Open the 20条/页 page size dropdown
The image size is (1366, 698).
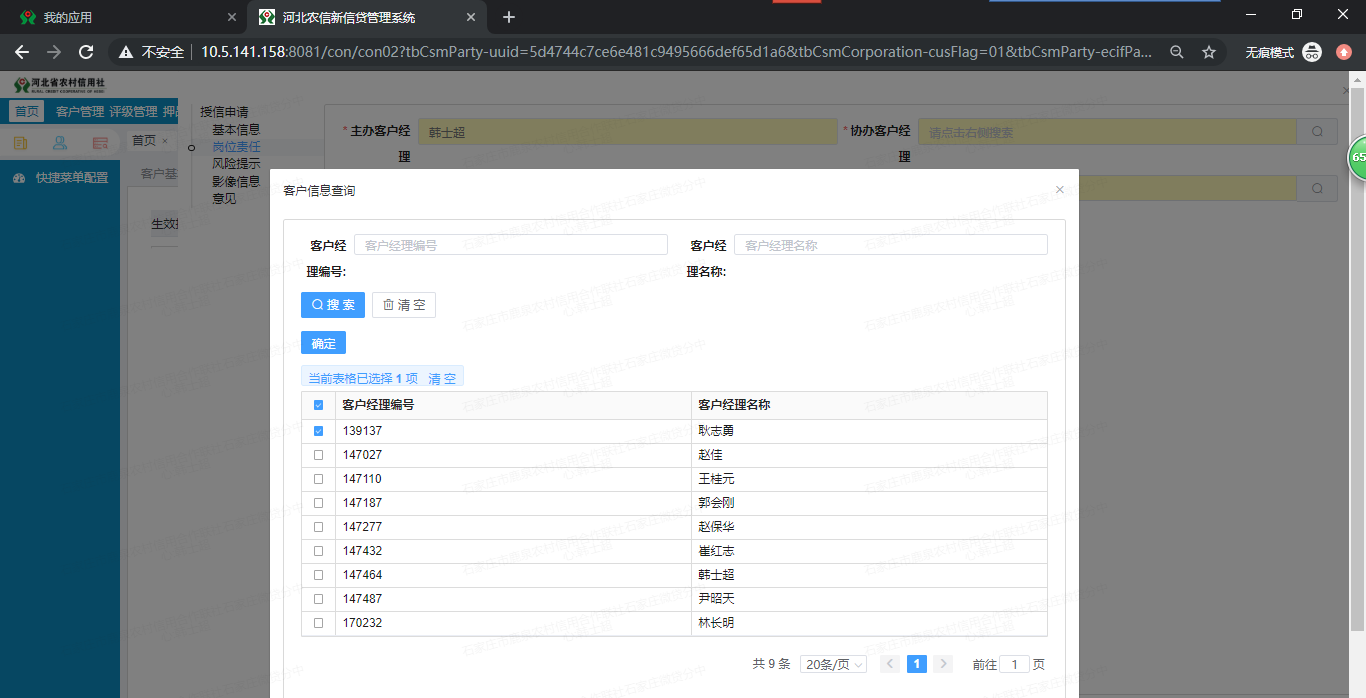coord(833,664)
